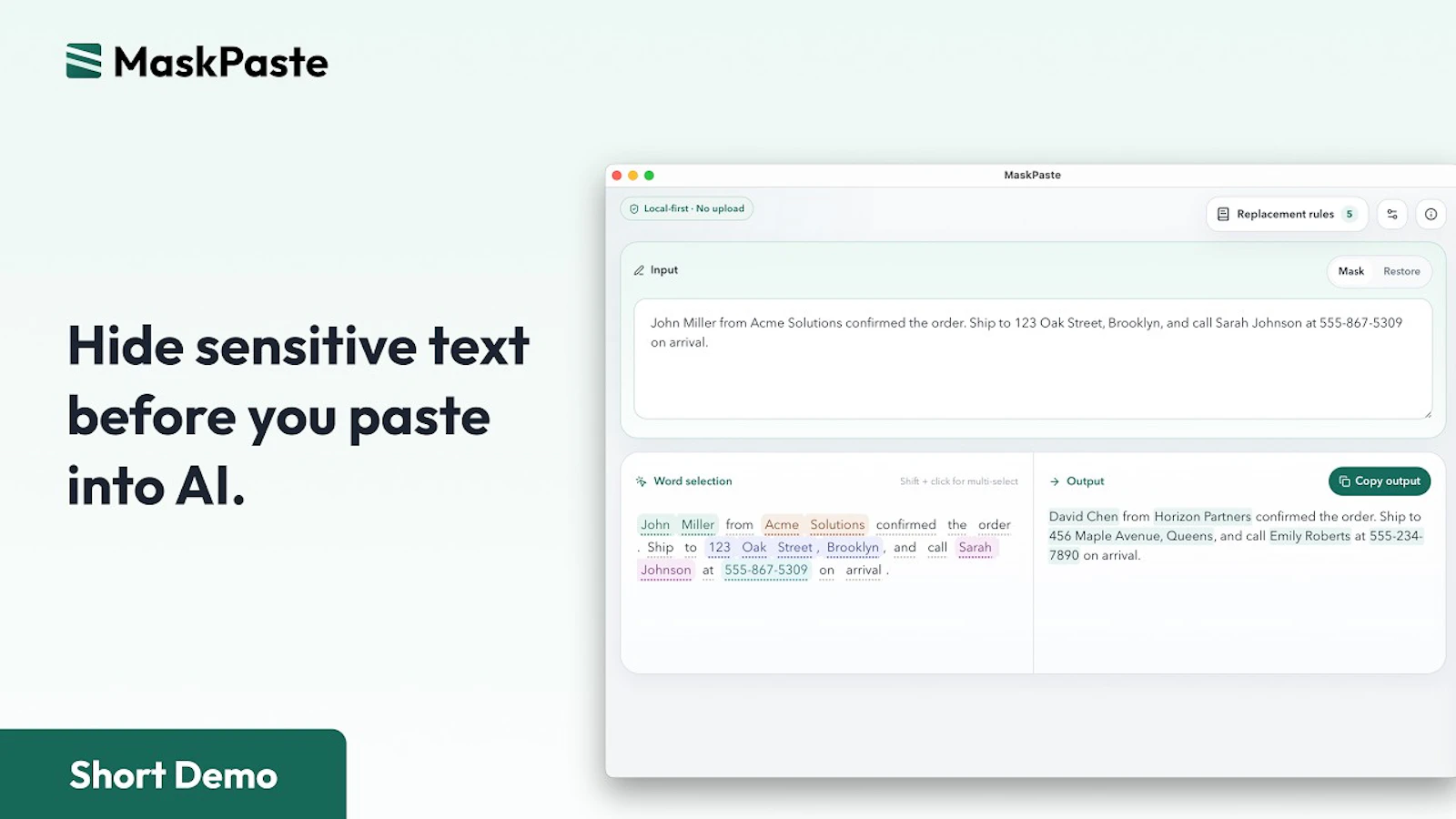Image resolution: width=1456 pixels, height=819 pixels.
Task: Click Copy output button
Action: click(x=1379, y=481)
